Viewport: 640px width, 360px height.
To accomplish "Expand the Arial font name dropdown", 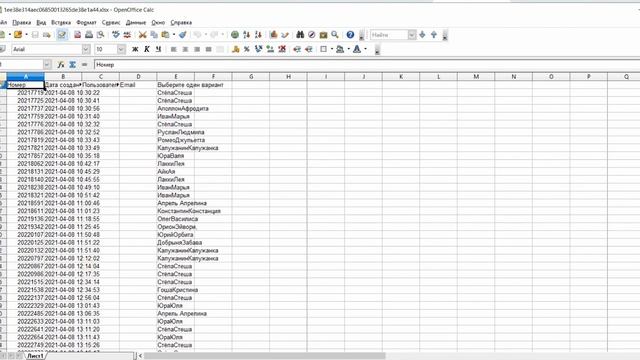I will 86,49.
